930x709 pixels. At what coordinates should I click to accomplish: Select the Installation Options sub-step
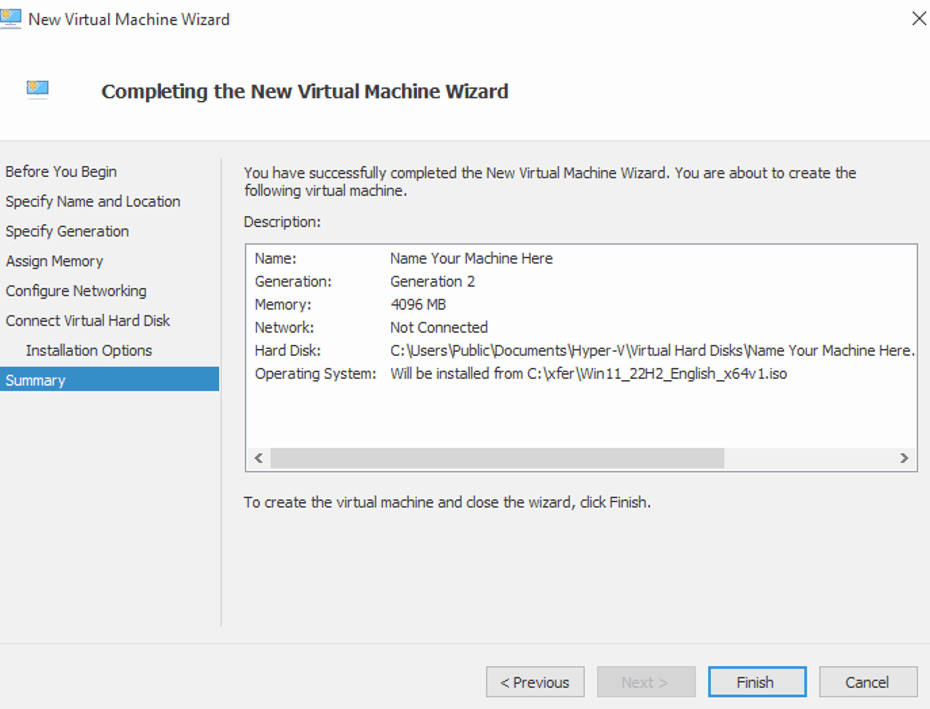coord(89,351)
